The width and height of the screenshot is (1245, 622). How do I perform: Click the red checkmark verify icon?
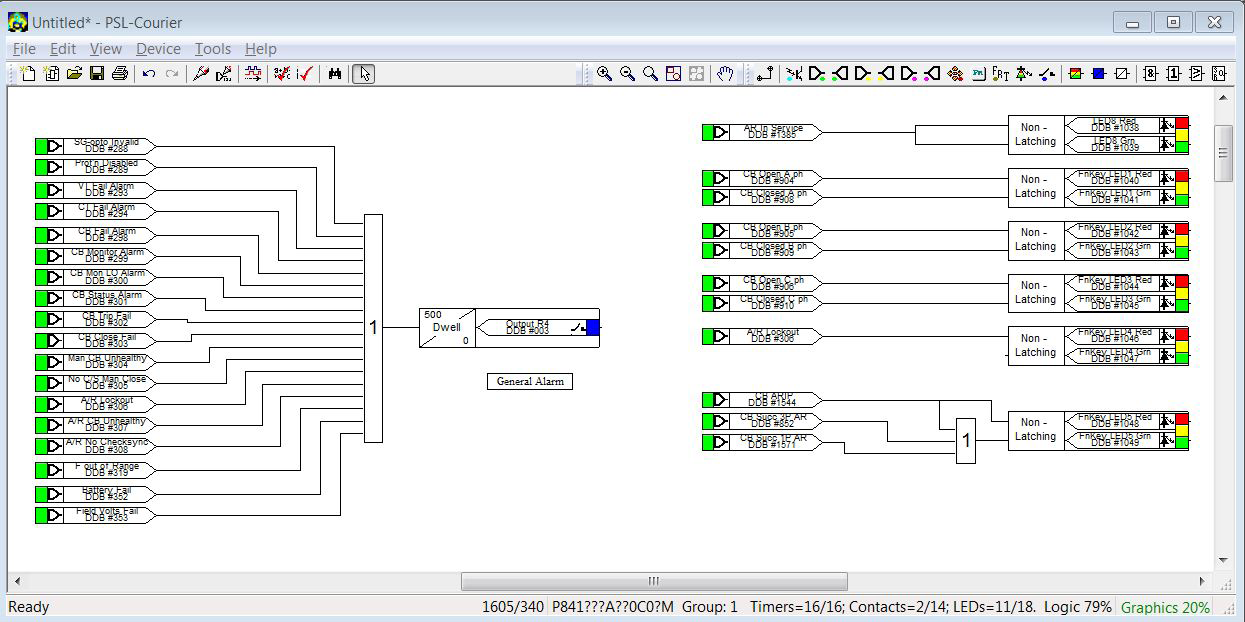[305, 73]
